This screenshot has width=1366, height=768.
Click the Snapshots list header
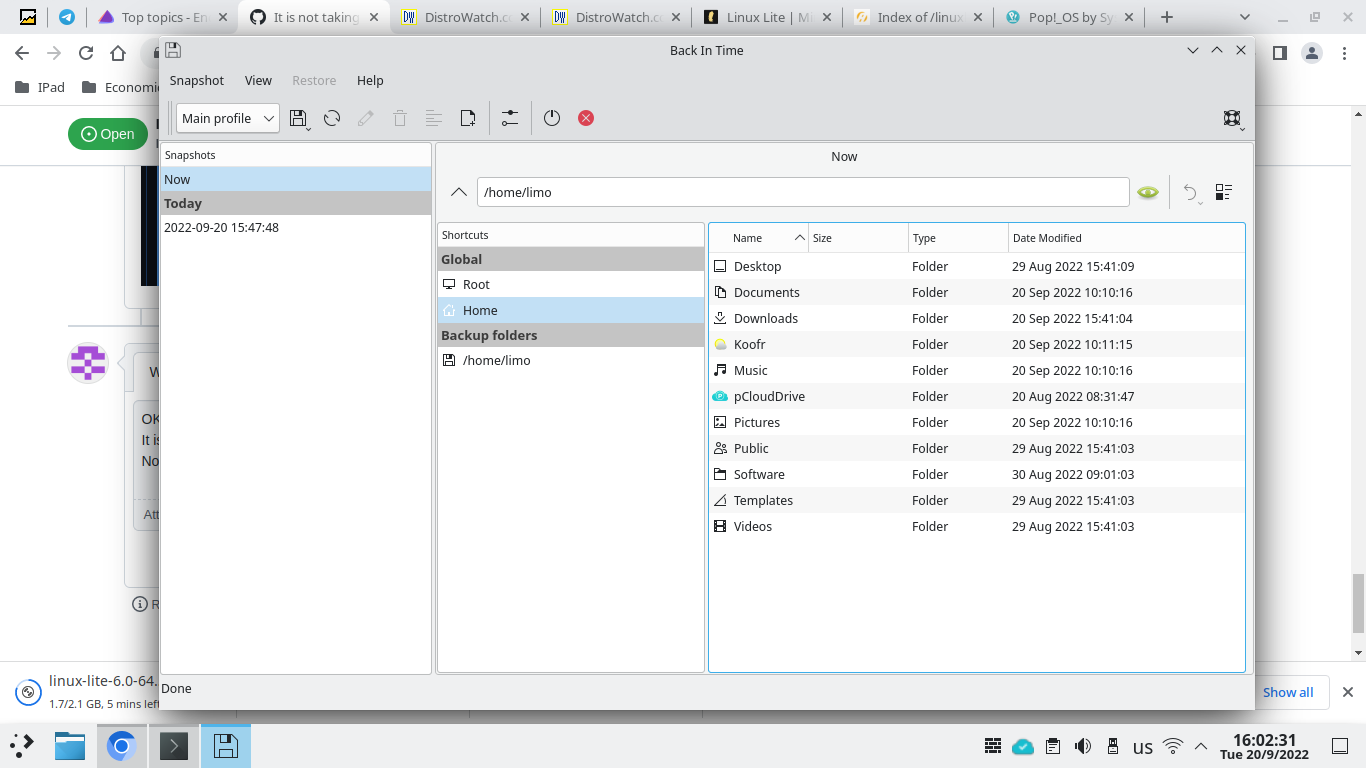296,155
